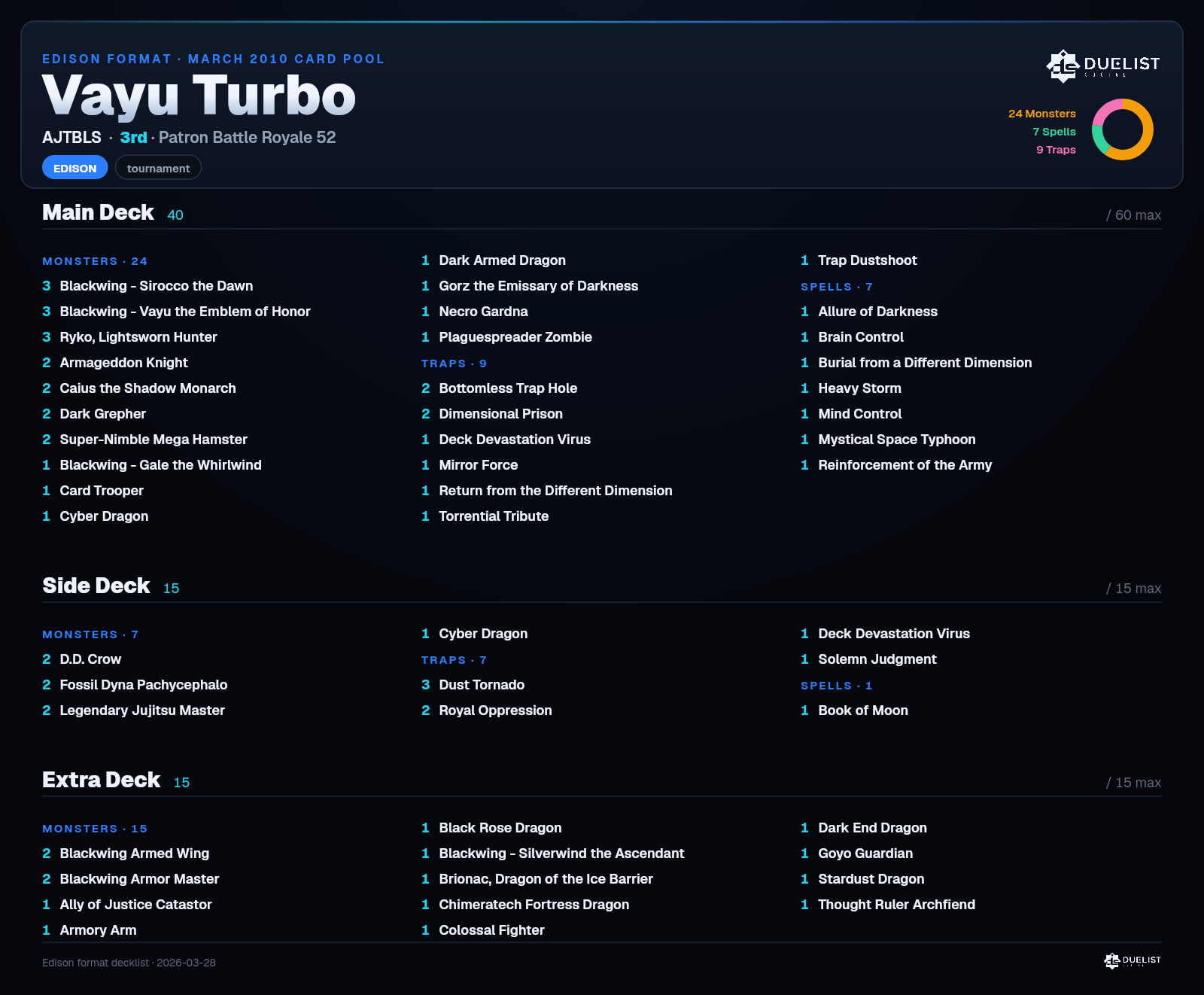The height and width of the screenshot is (995, 1204).
Task: Click AJTBLS player name
Action: [x=71, y=138]
